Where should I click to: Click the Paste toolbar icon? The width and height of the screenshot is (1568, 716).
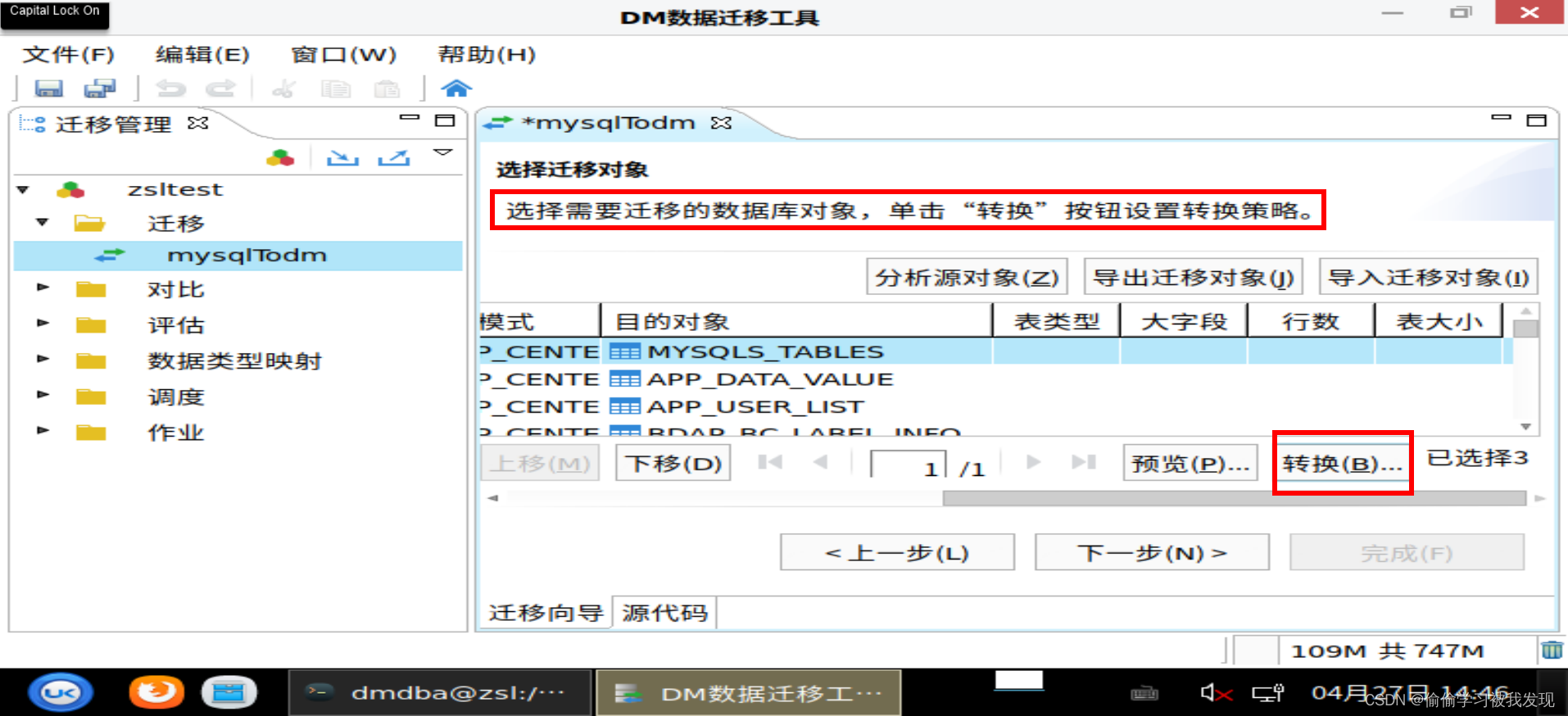(387, 88)
